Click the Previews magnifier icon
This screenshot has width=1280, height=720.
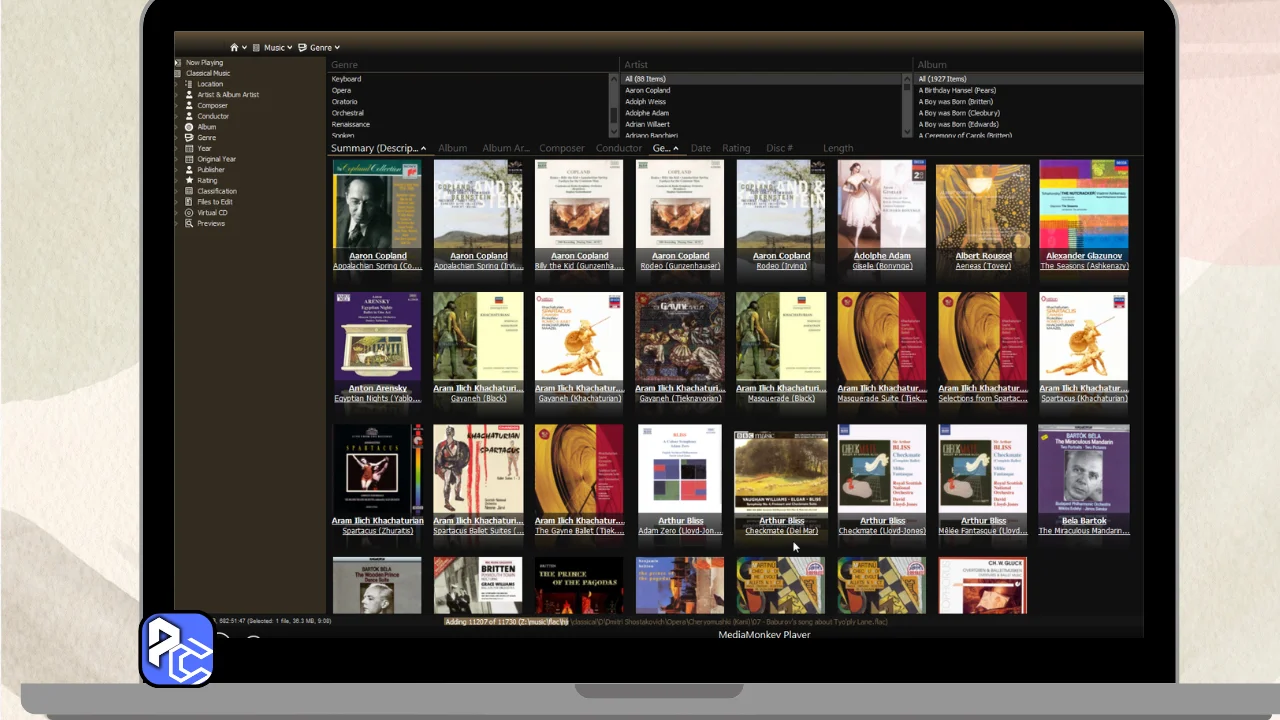pyautogui.click(x=189, y=223)
